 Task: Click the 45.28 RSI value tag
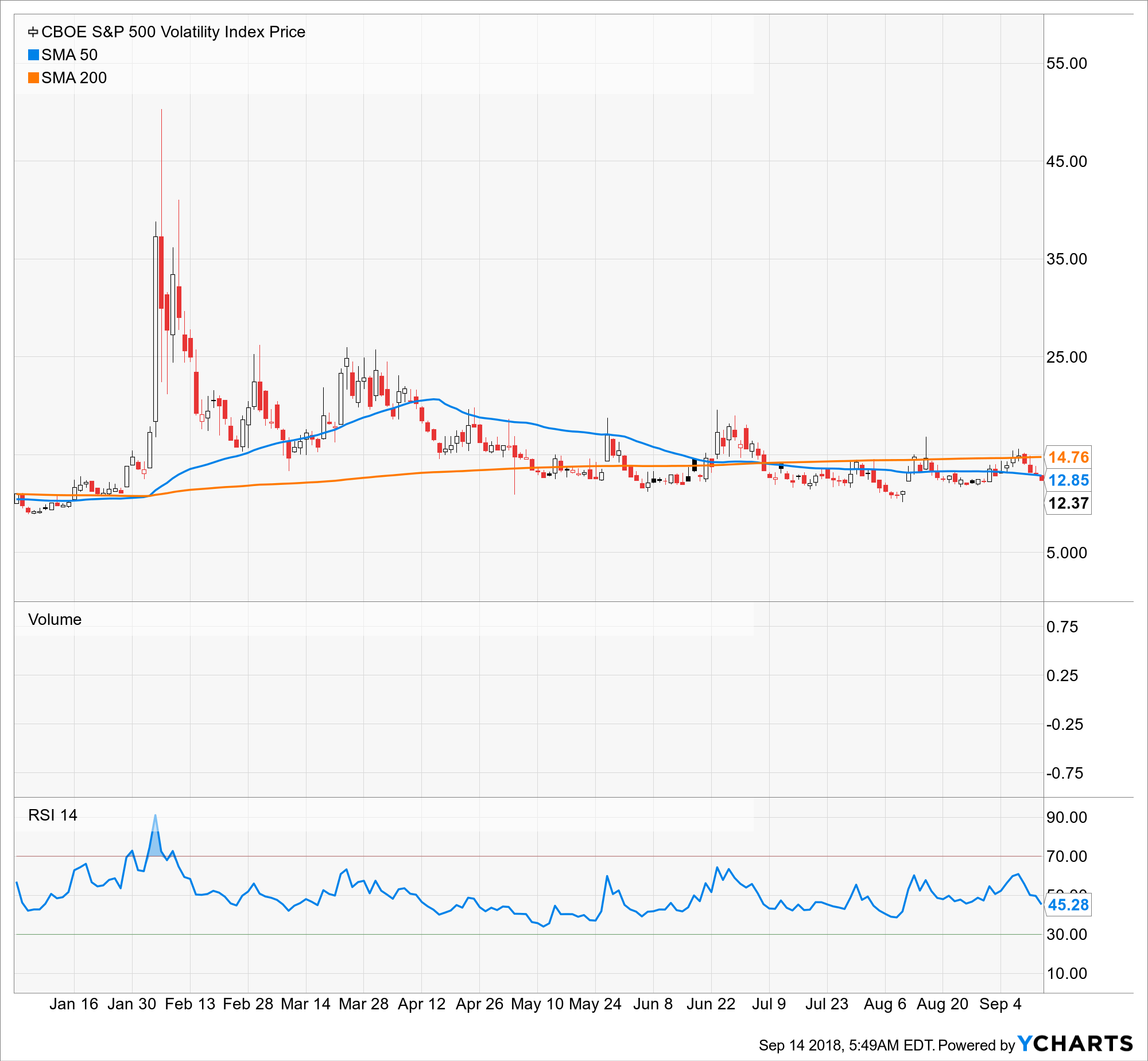coord(1068,905)
